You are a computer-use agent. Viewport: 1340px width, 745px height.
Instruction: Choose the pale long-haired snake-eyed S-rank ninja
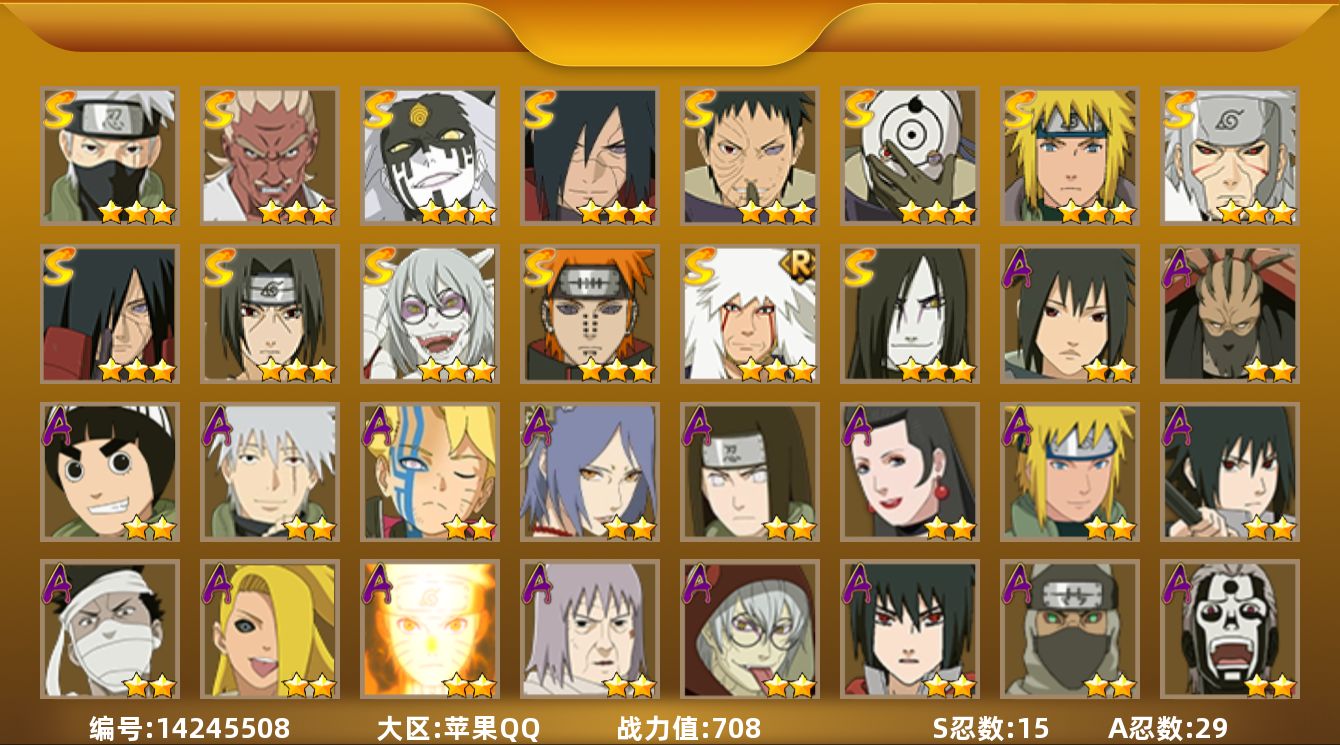click(x=910, y=314)
